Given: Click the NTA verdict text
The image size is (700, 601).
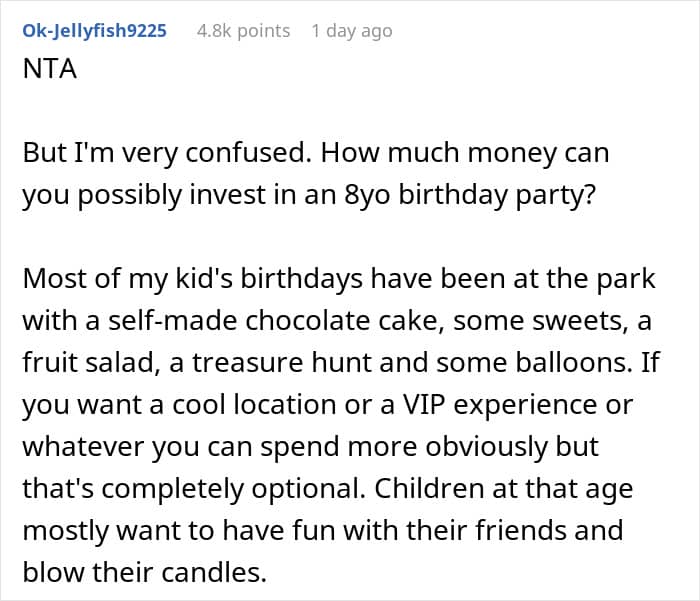Looking at the screenshot, I should (50, 69).
